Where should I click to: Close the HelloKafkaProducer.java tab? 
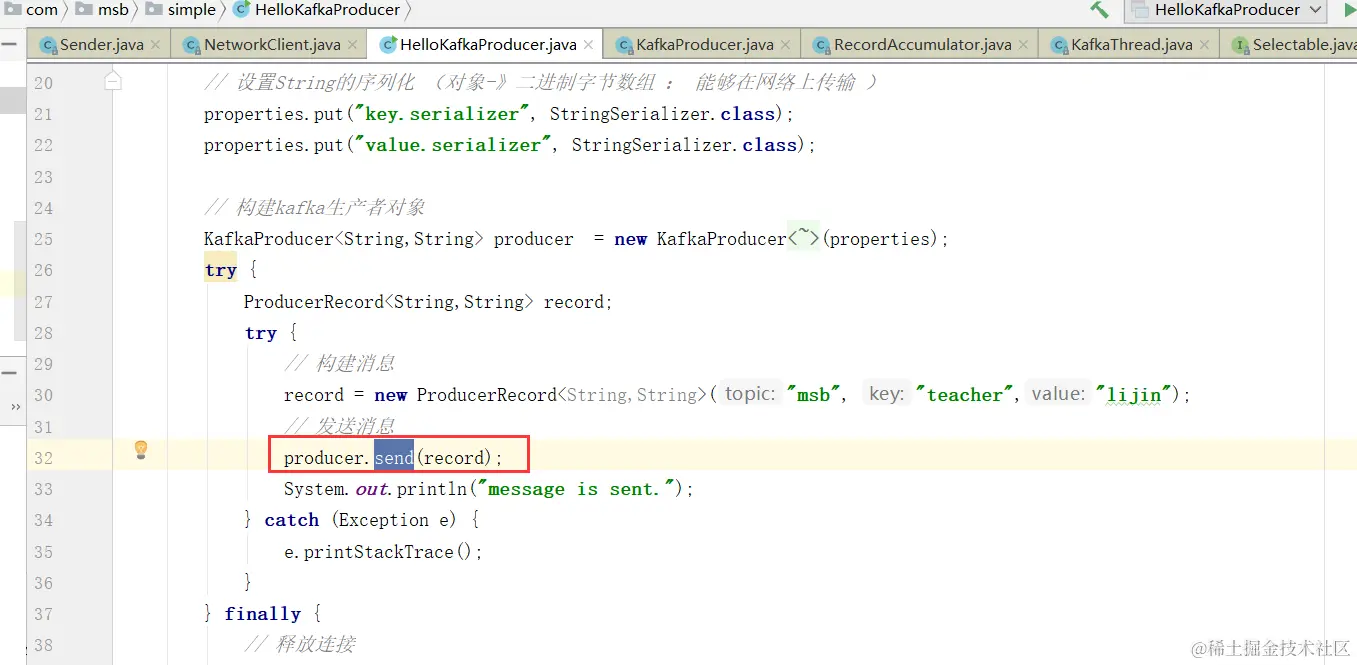pos(588,45)
